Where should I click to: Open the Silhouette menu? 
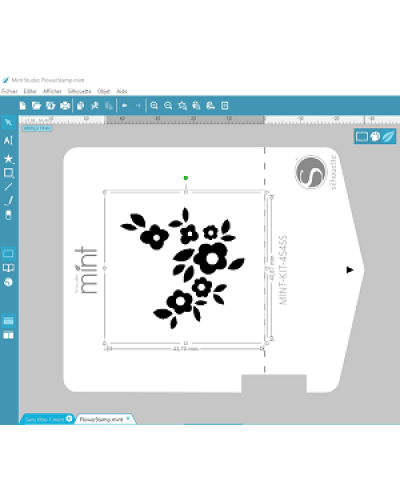click(x=79, y=91)
